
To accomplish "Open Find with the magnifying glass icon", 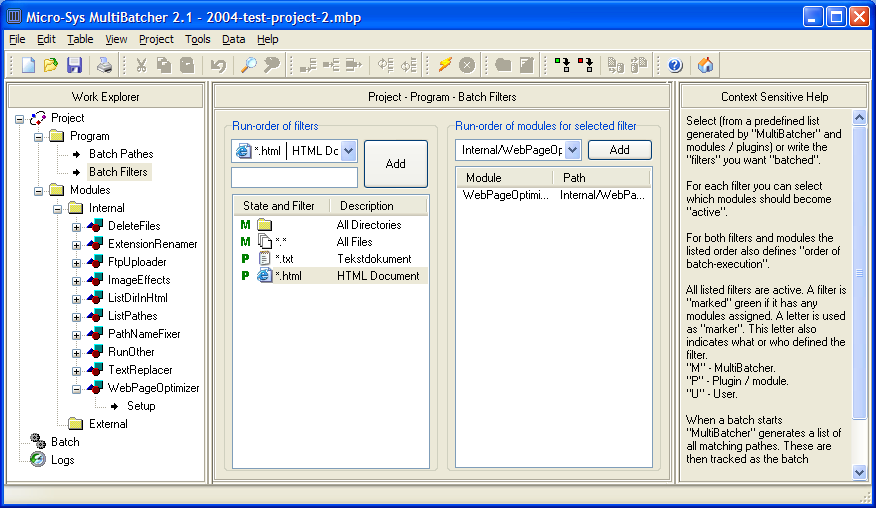I will [x=249, y=65].
